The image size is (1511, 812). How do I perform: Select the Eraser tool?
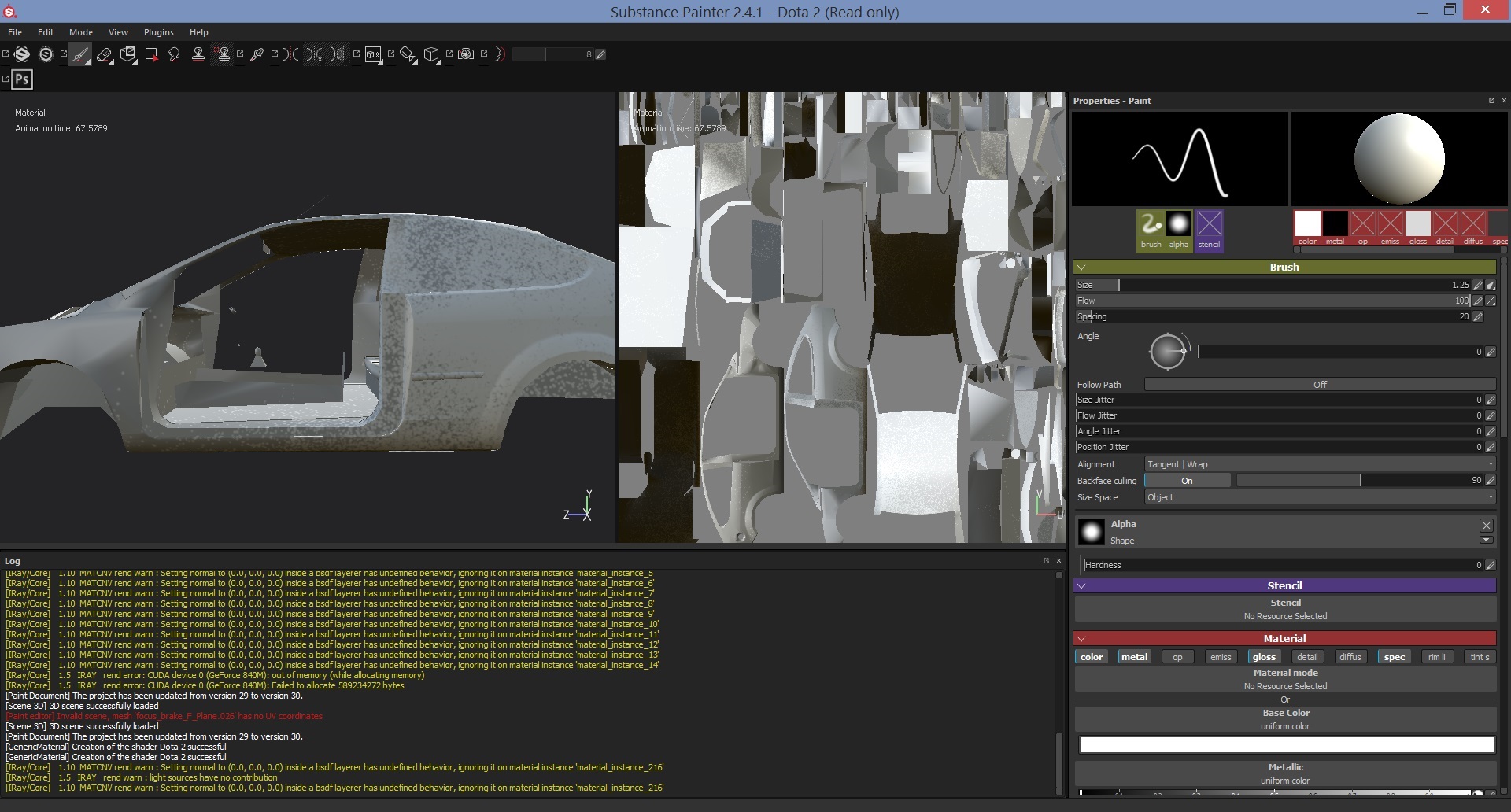click(104, 54)
